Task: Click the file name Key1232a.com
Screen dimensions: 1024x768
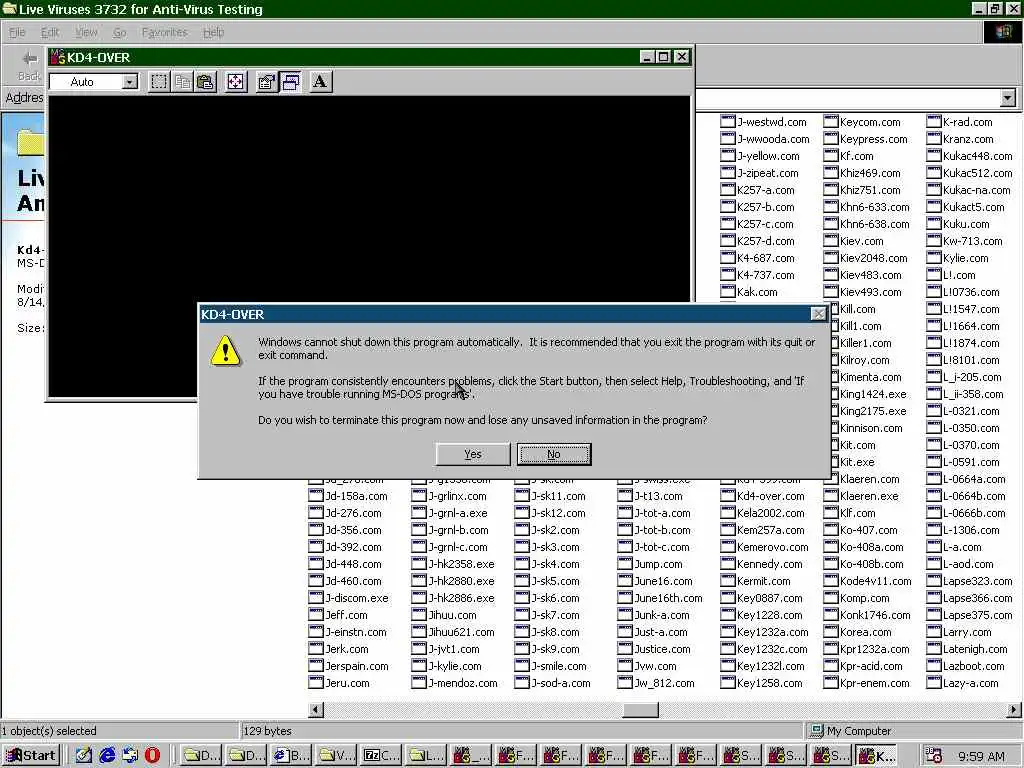Action: pyautogui.click(x=773, y=632)
